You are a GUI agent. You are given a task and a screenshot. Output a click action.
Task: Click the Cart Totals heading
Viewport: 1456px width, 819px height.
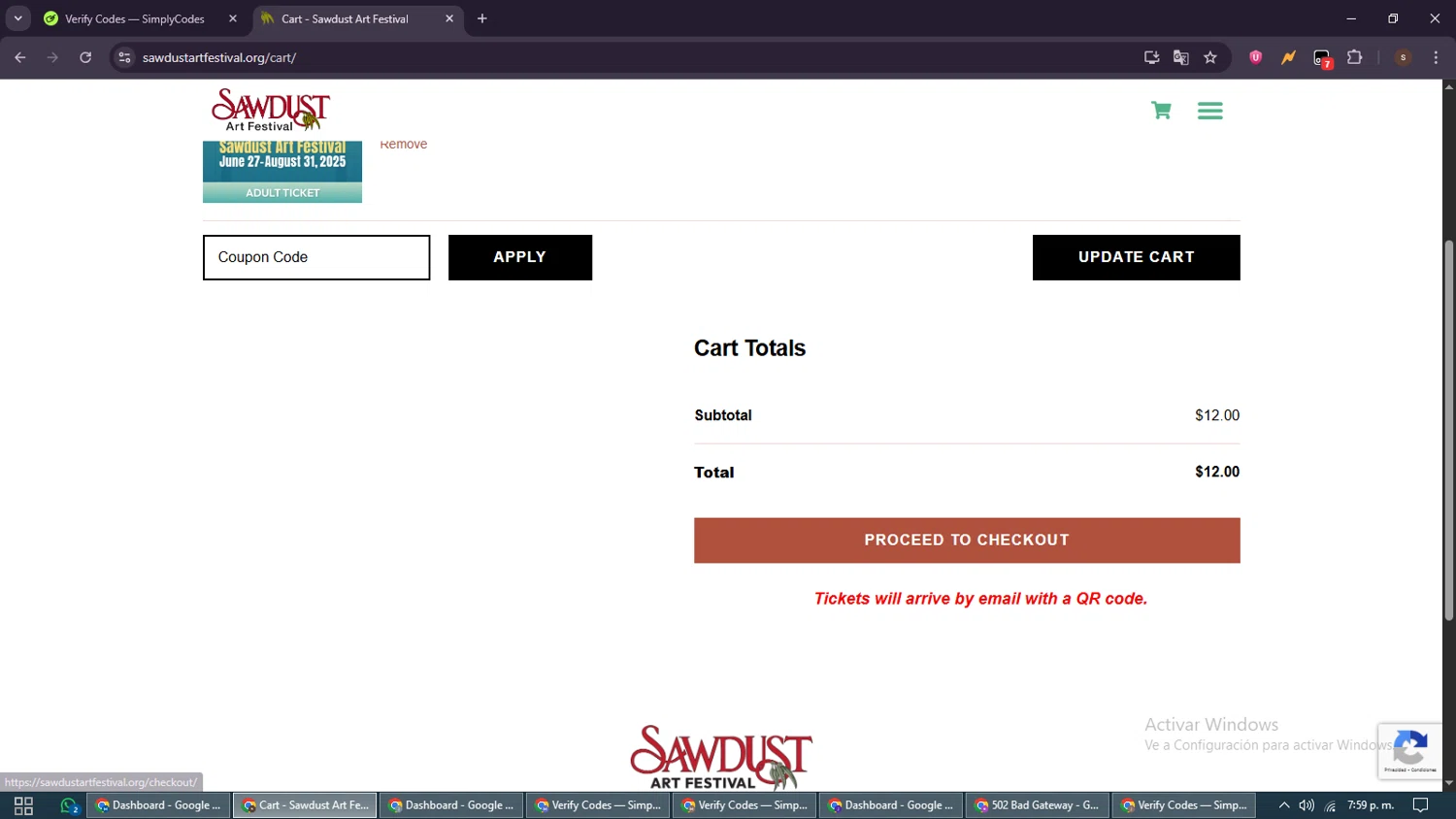coord(749,348)
